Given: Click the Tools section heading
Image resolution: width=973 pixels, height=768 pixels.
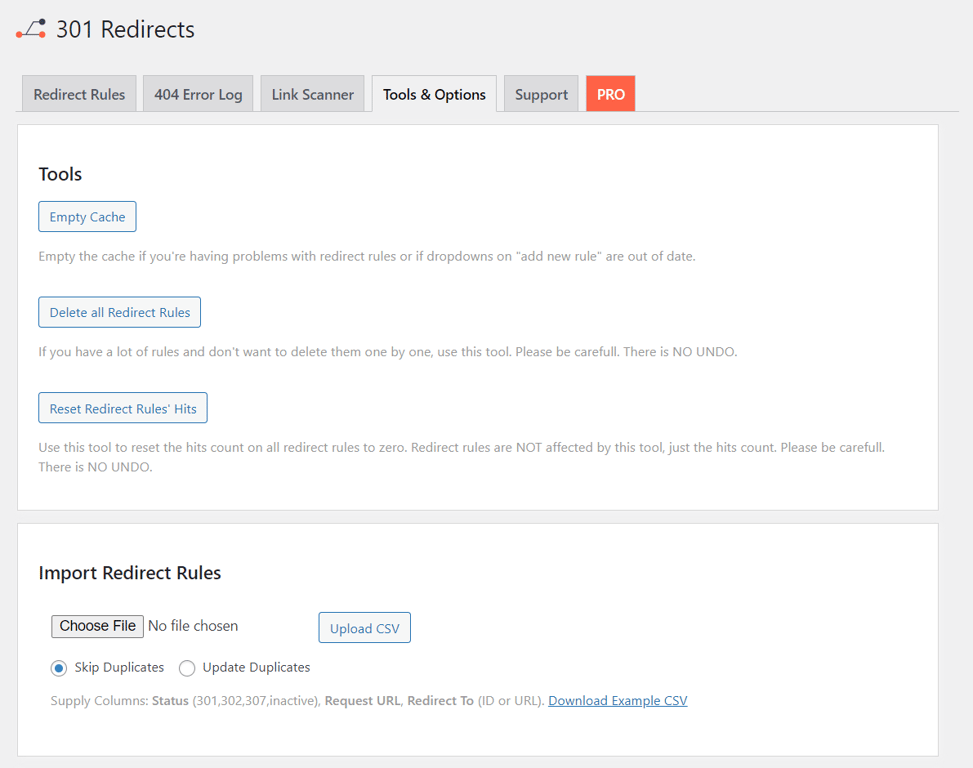Looking at the screenshot, I should pyautogui.click(x=59, y=173).
